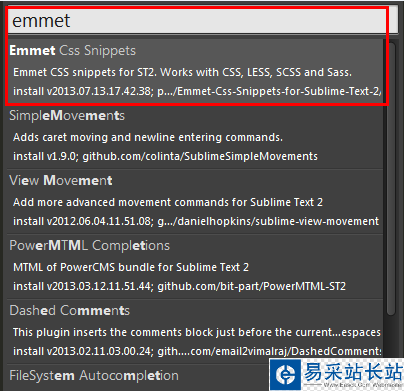Click the Chinese watermark site name text
Image resolution: width=404 pixels, height=391 pixels.
pos(353,372)
